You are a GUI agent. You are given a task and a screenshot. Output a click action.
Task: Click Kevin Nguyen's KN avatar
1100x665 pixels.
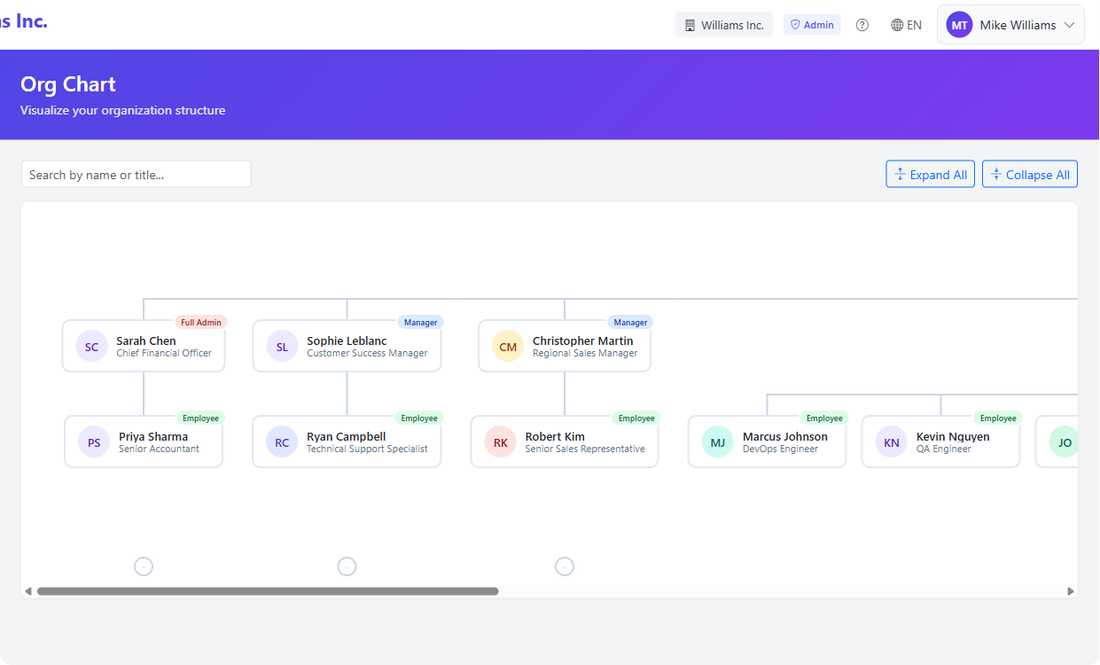(x=890, y=441)
